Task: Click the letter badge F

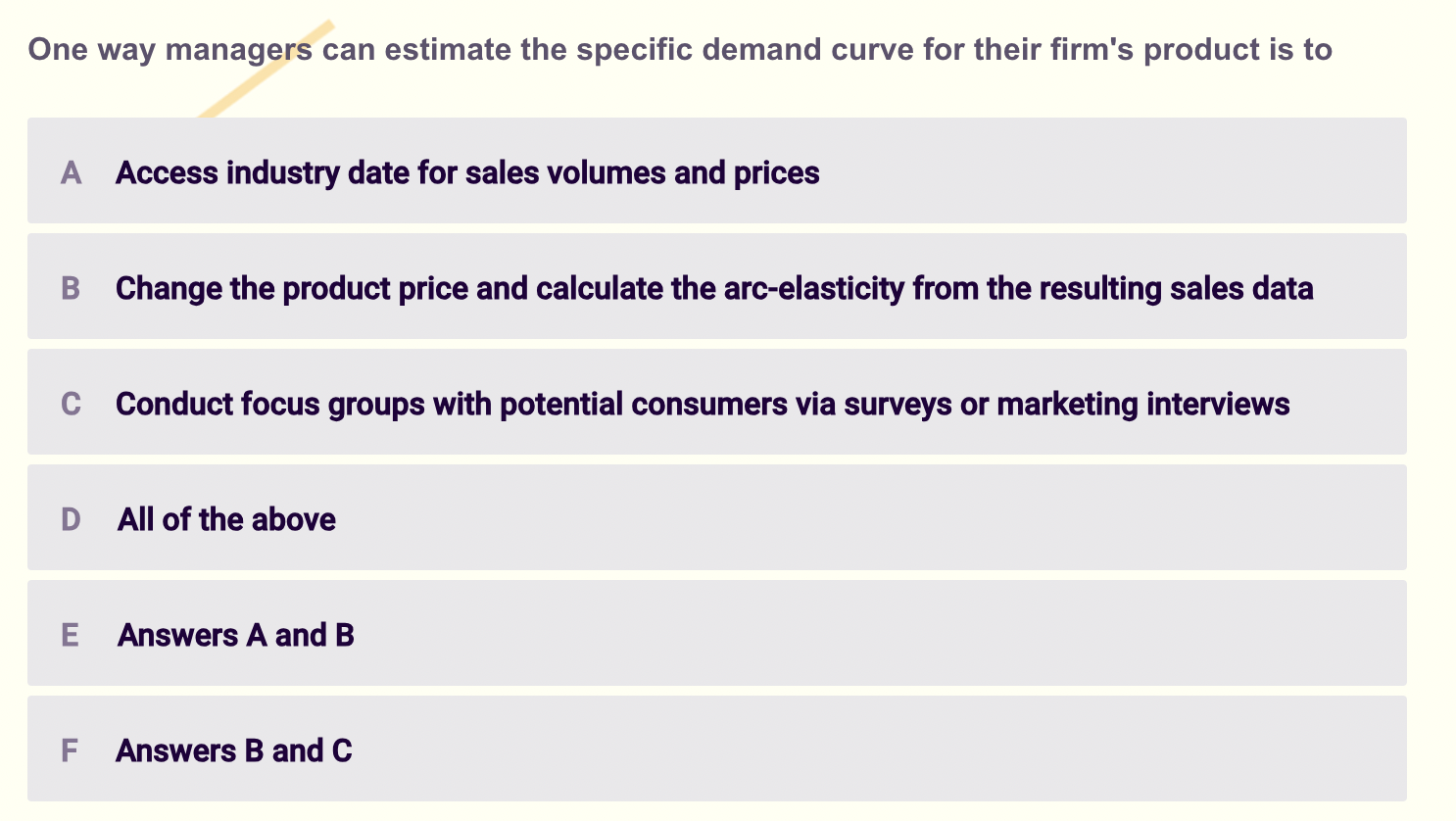Action: (71, 749)
